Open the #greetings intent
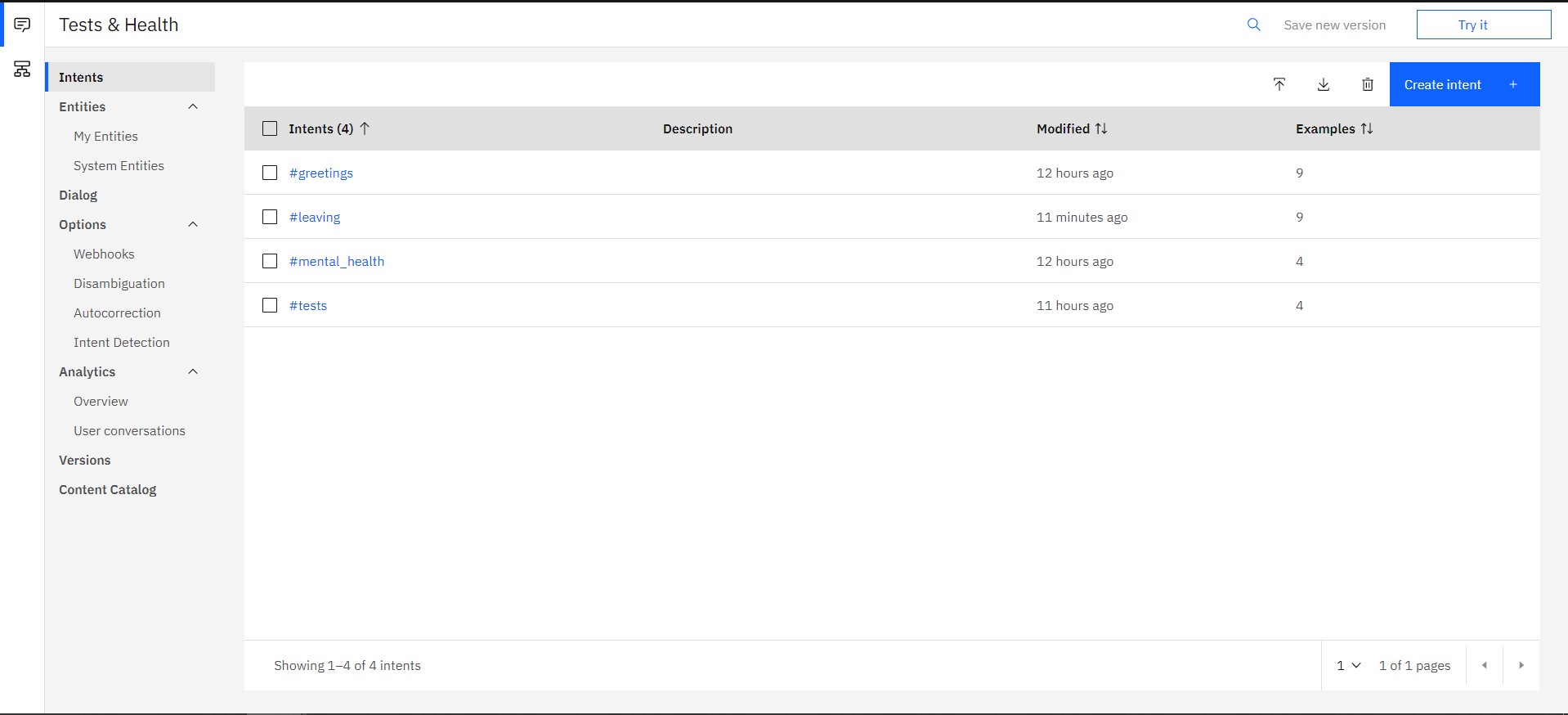The image size is (1568, 715). 321,173
